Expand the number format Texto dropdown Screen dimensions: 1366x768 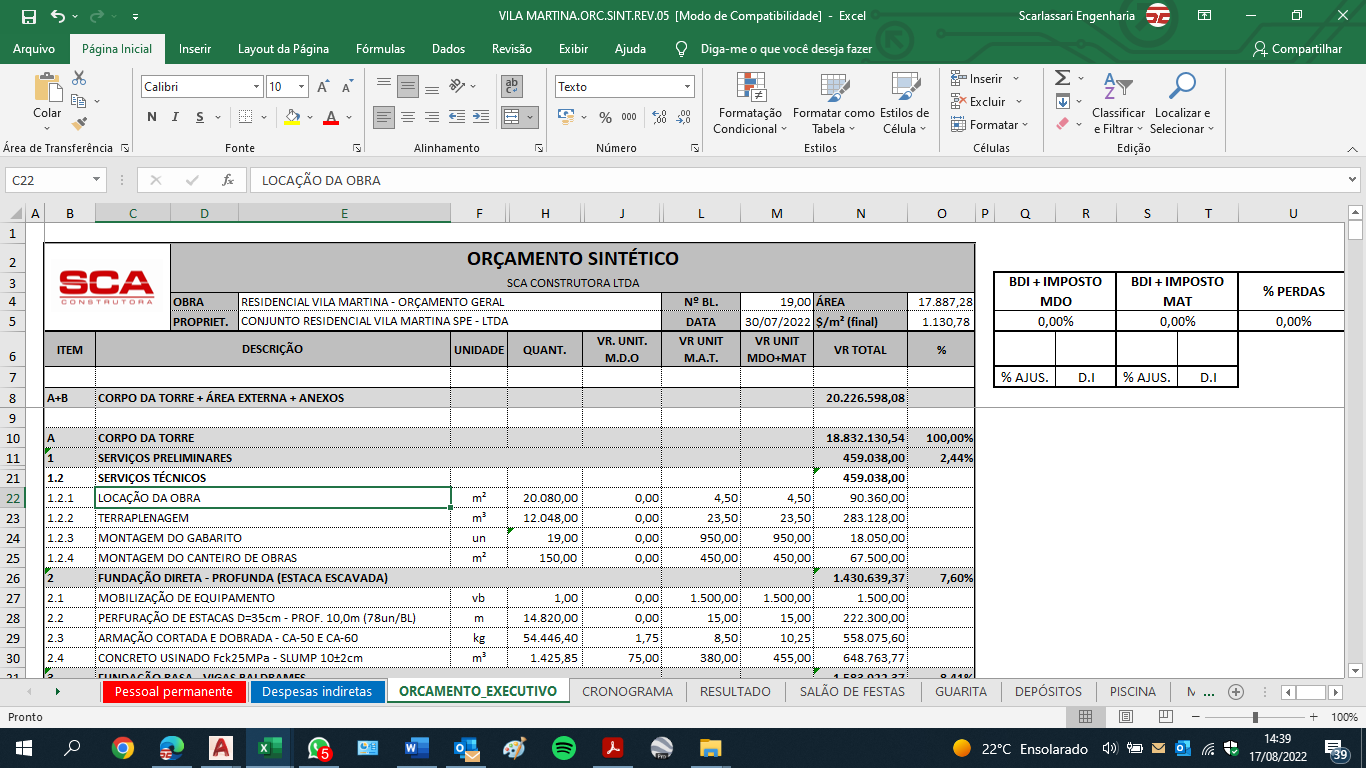click(x=687, y=87)
